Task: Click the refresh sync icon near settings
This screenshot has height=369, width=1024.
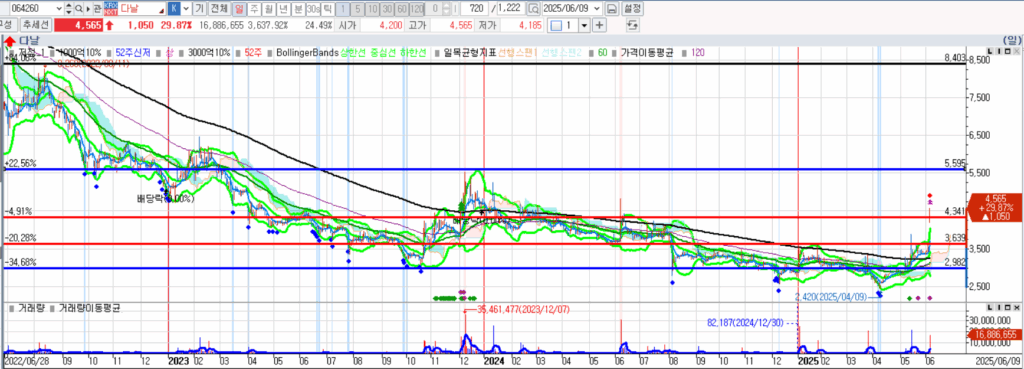Action: point(632,25)
